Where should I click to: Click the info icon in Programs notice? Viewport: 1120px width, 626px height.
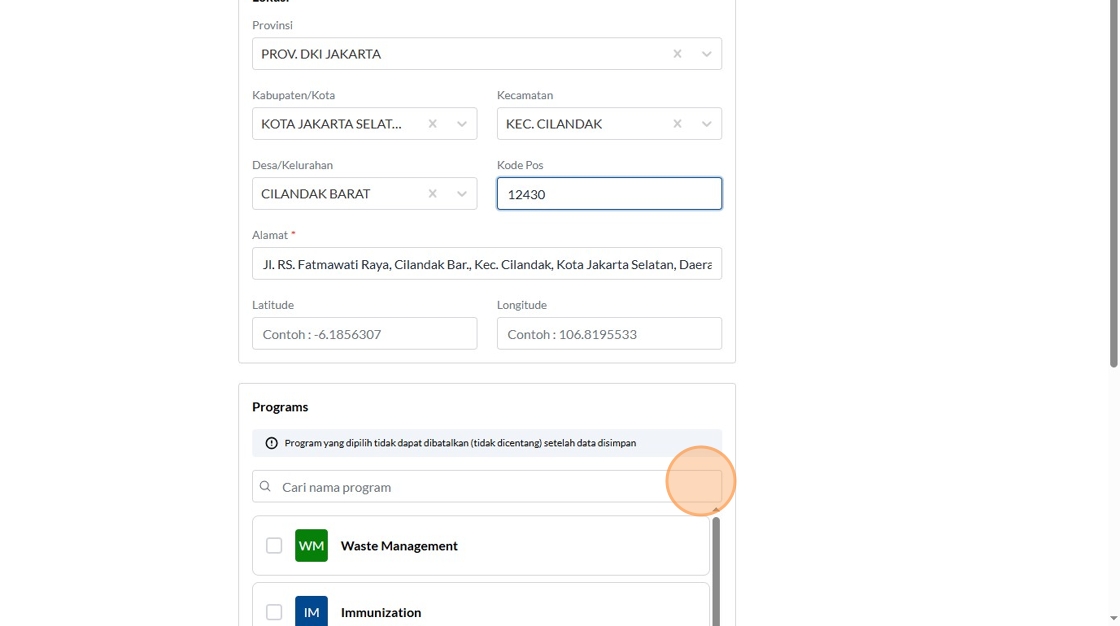click(x=271, y=443)
